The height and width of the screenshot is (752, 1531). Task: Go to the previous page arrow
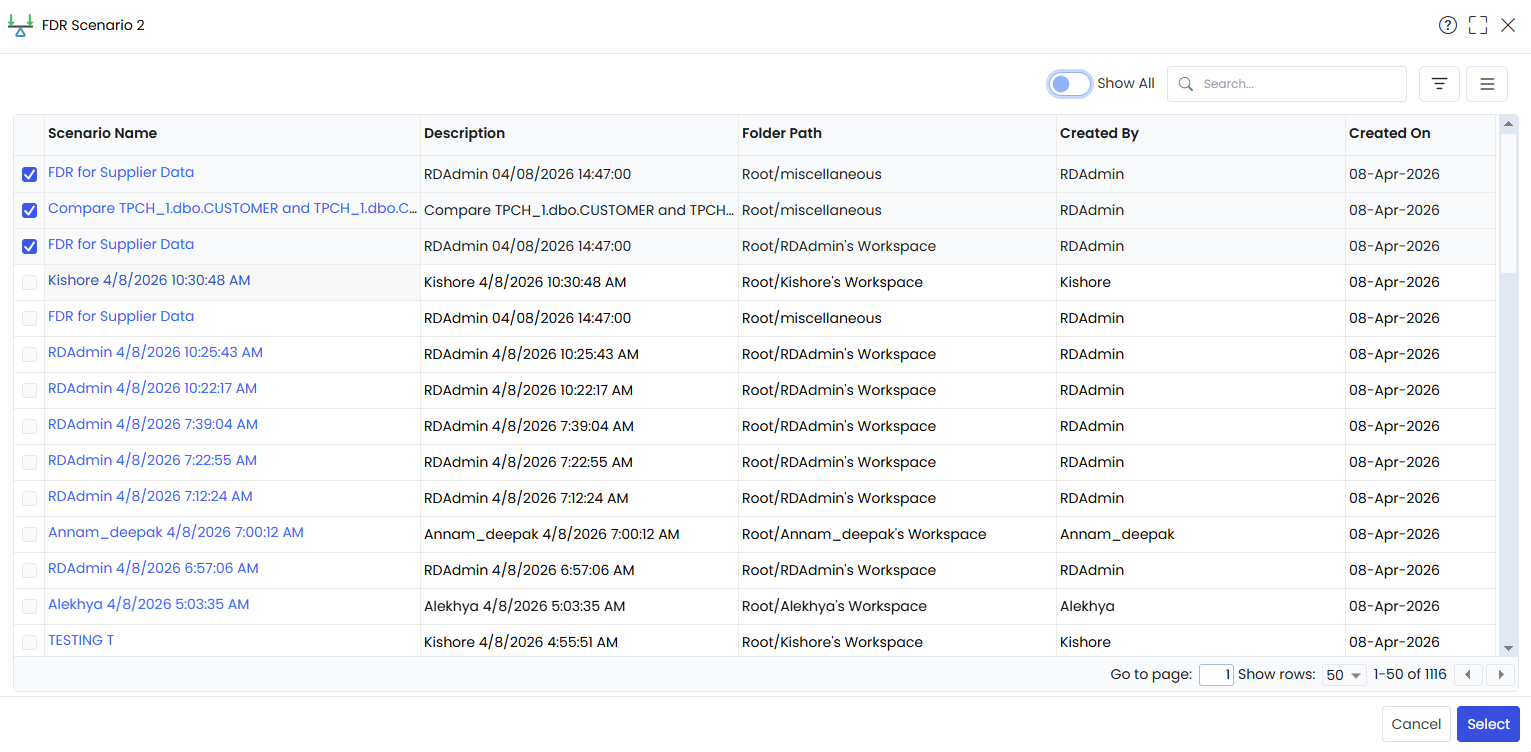pos(1467,675)
